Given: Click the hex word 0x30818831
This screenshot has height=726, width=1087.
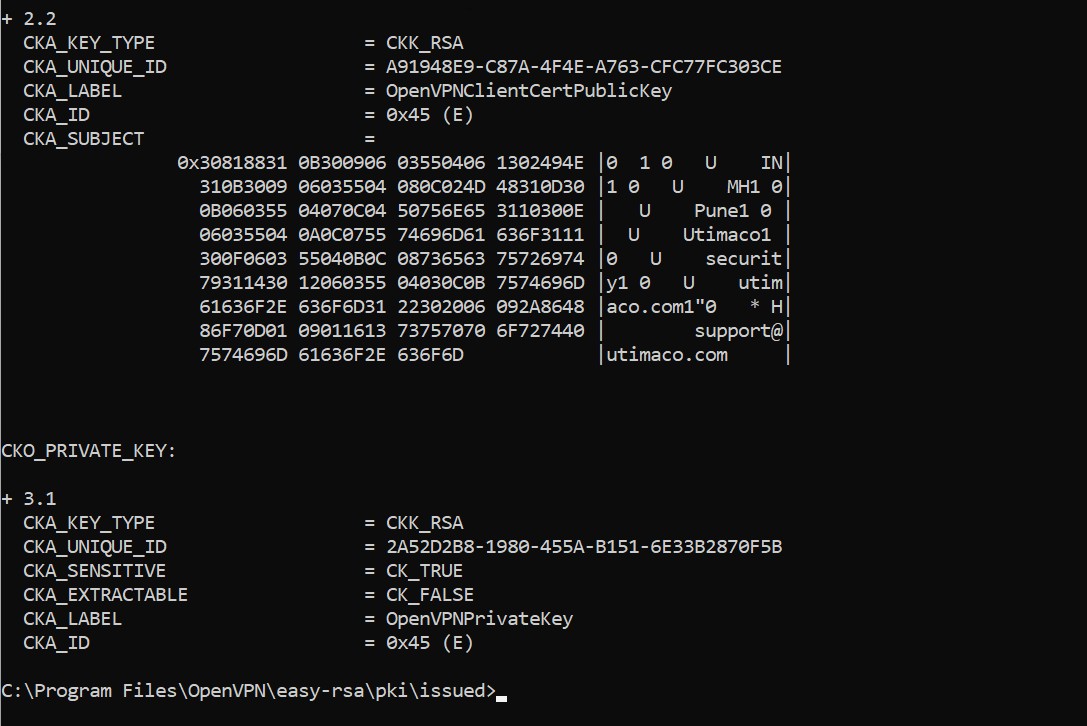Looking at the screenshot, I should [x=232, y=163].
